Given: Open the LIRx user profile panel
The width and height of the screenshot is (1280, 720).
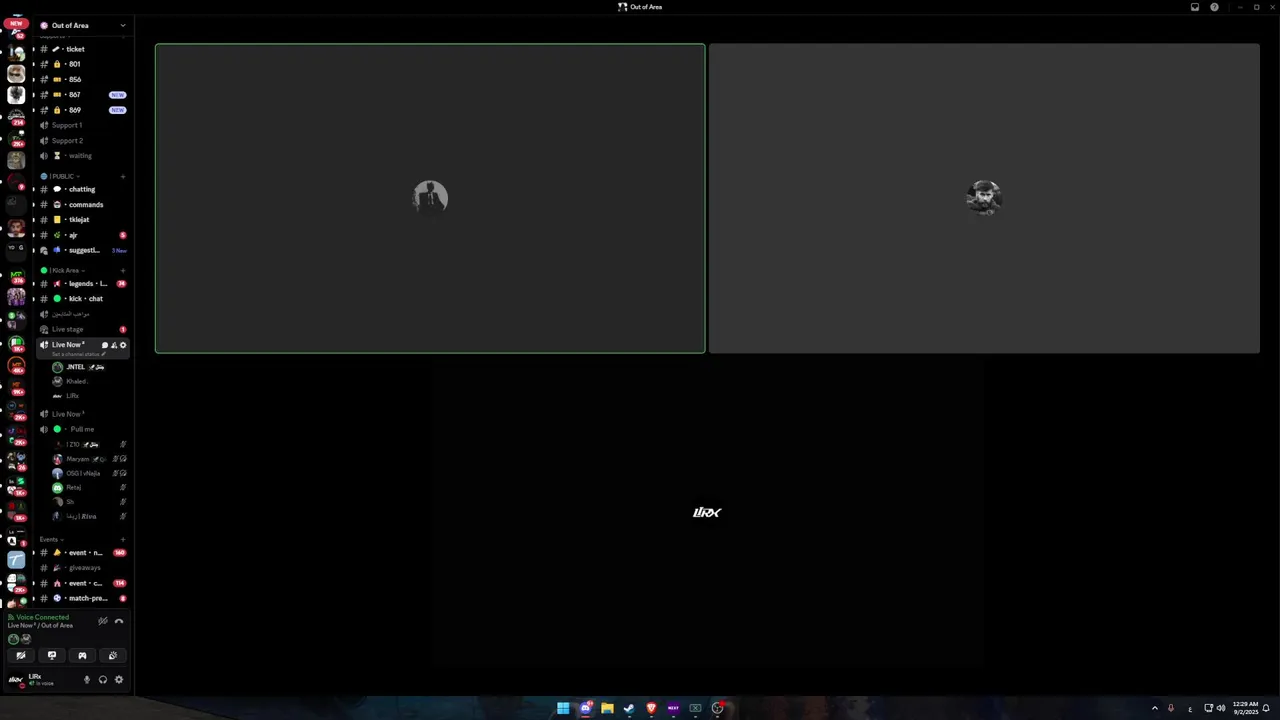Looking at the screenshot, I should tap(41, 680).
